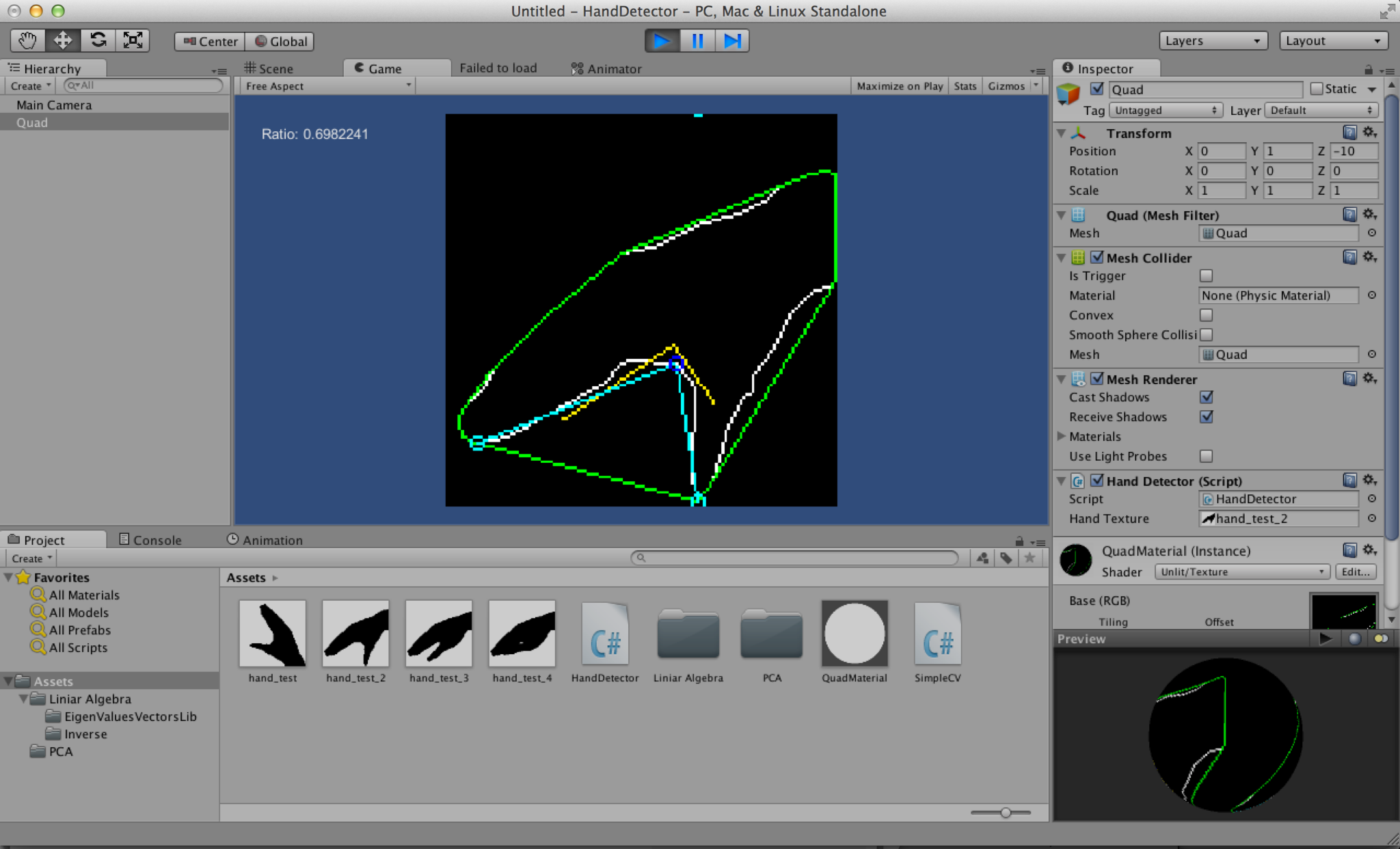Expand the Materials section

[x=1062, y=436]
